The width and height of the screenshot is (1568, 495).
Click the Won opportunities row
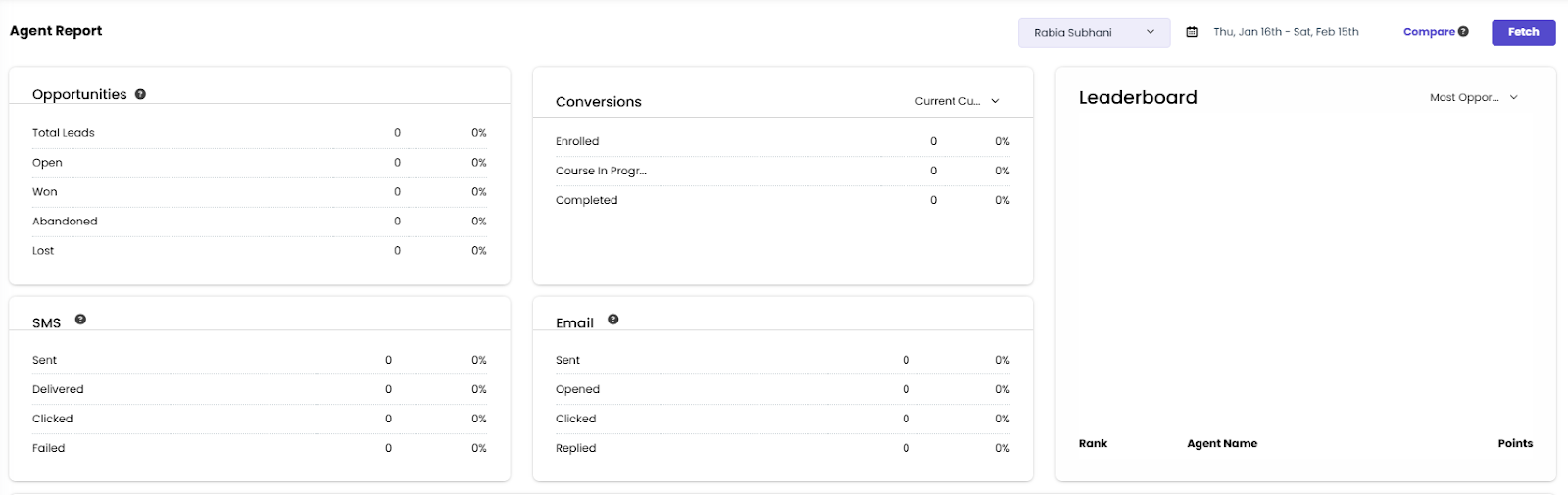259,192
